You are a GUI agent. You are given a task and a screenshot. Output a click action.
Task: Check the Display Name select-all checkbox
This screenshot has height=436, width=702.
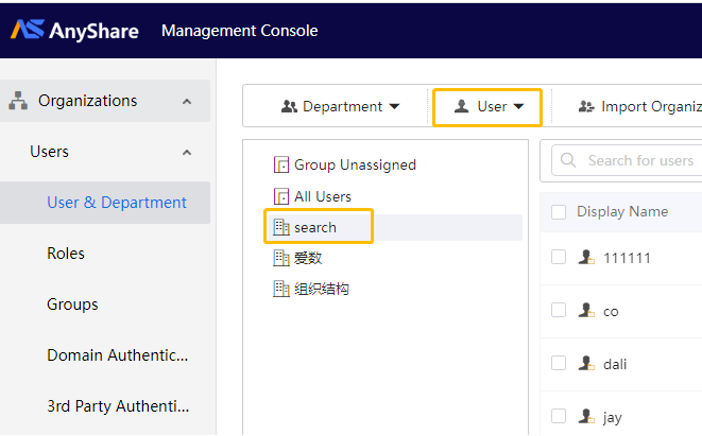click(x=558, y=212)
